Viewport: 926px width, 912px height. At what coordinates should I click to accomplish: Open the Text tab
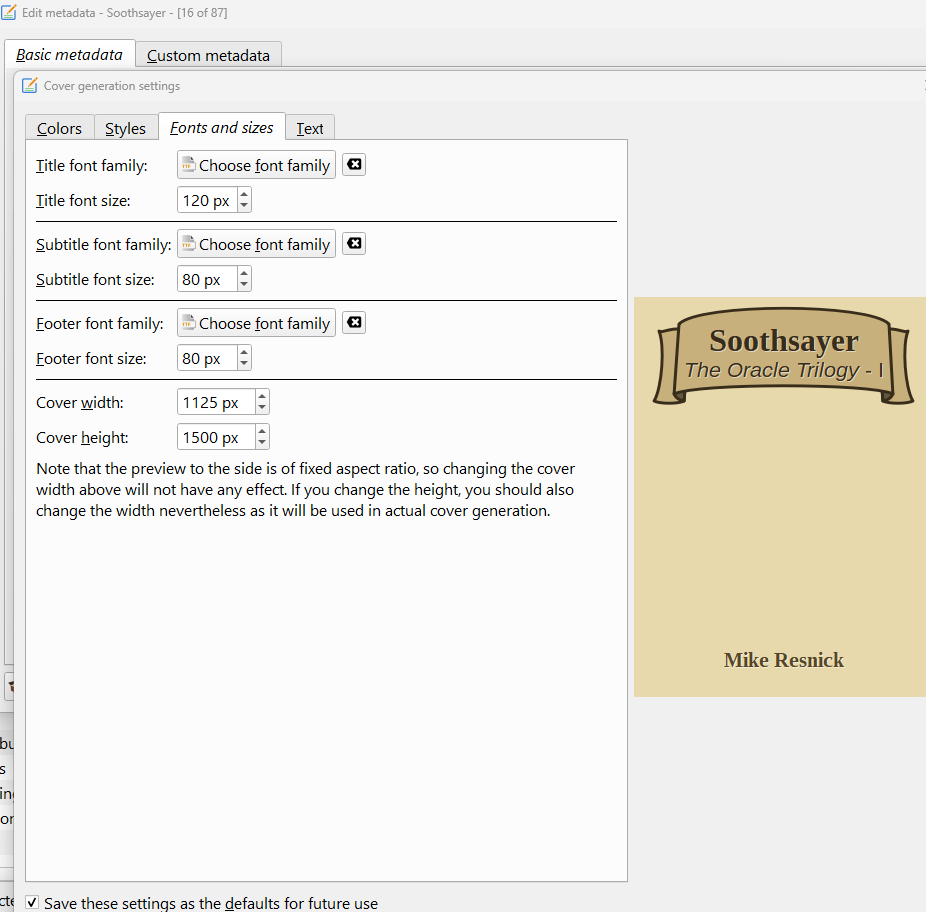click(x=310, y=128)
